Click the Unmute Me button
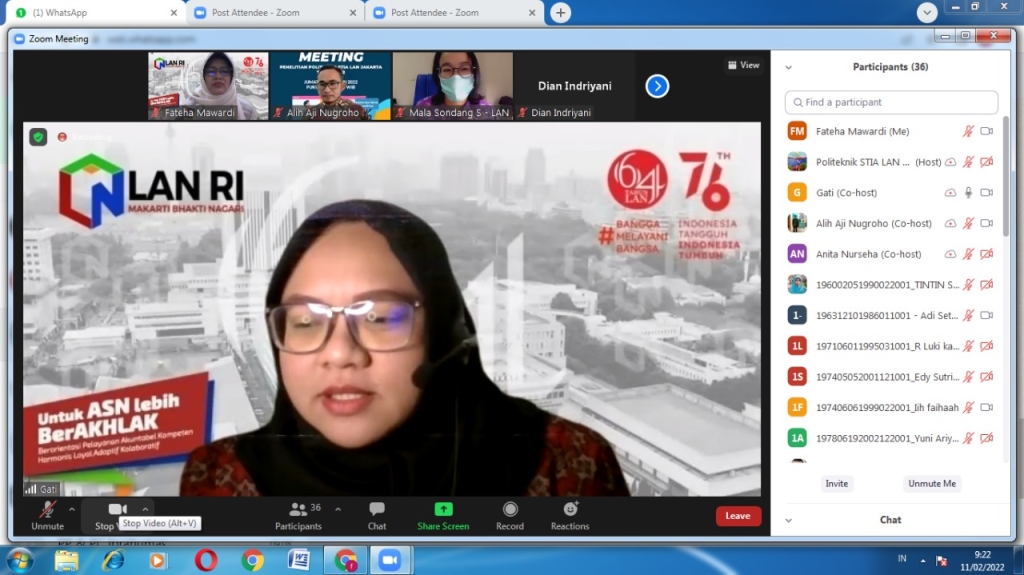Image resolution: width=1024 pixels, height=575 pixels. [x=932, y=484]
